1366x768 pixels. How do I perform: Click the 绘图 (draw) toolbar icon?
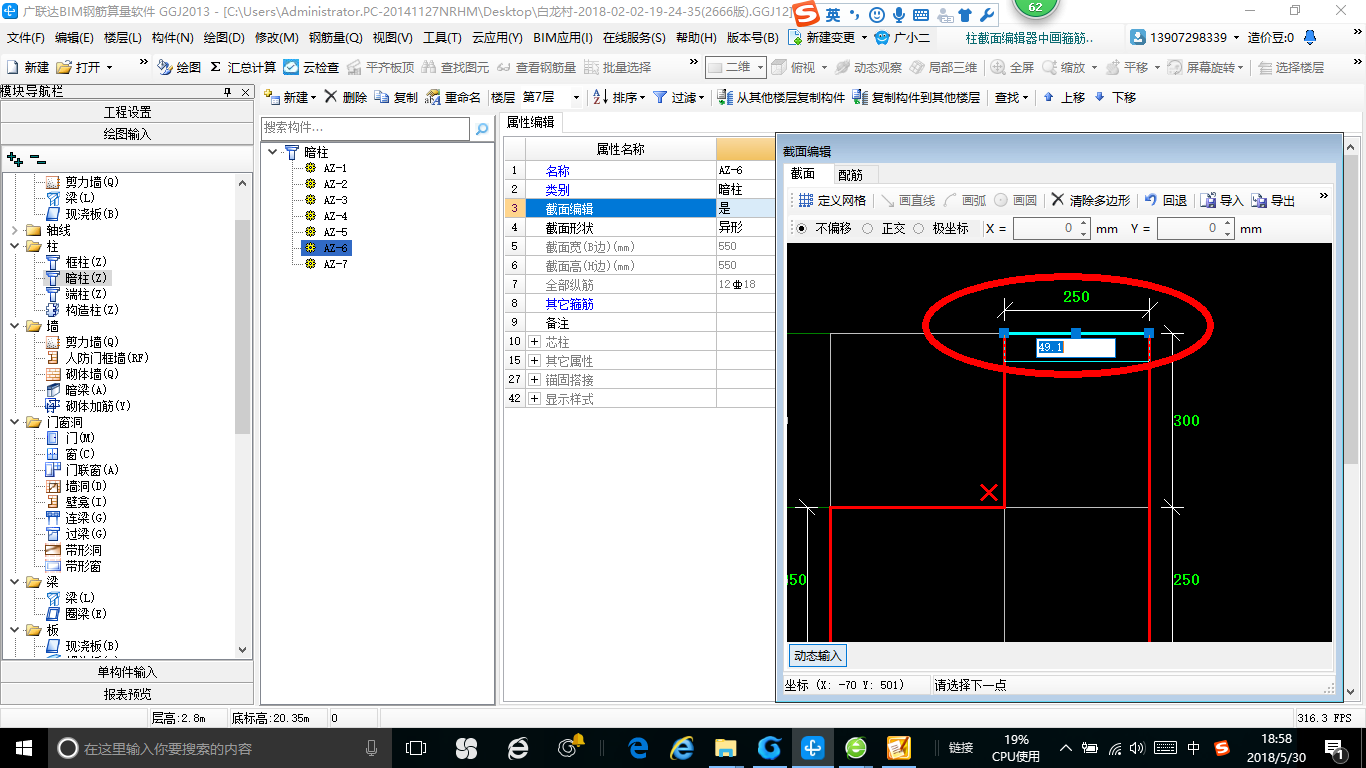(164, 67)
